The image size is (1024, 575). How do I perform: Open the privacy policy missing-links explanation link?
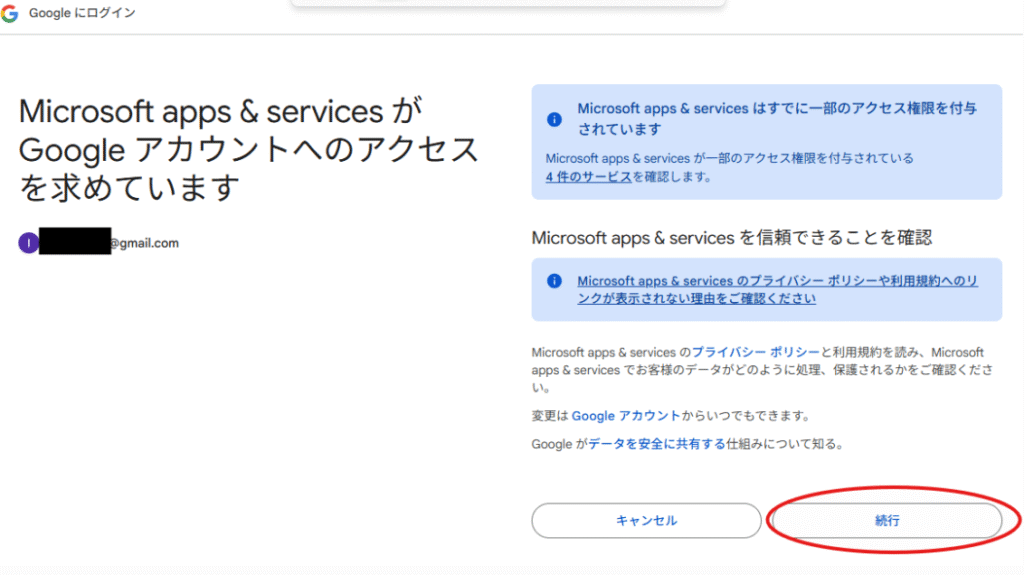pos(777,289)
